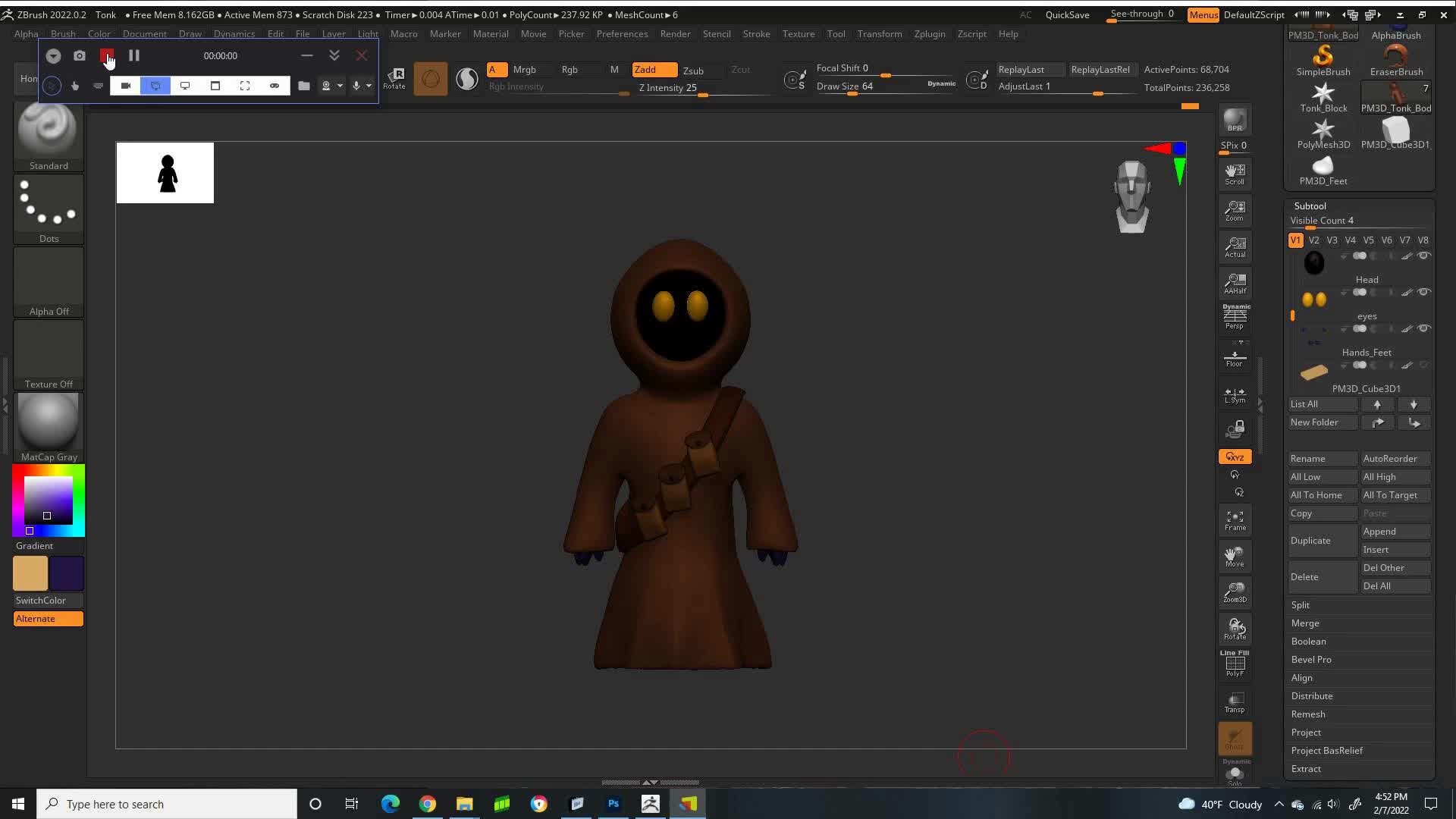Image resolution: width=1456 pixels, height=819 pixels.
Task: Click the Local Symmetry L.Sym icon
Action: [1234, 394]
